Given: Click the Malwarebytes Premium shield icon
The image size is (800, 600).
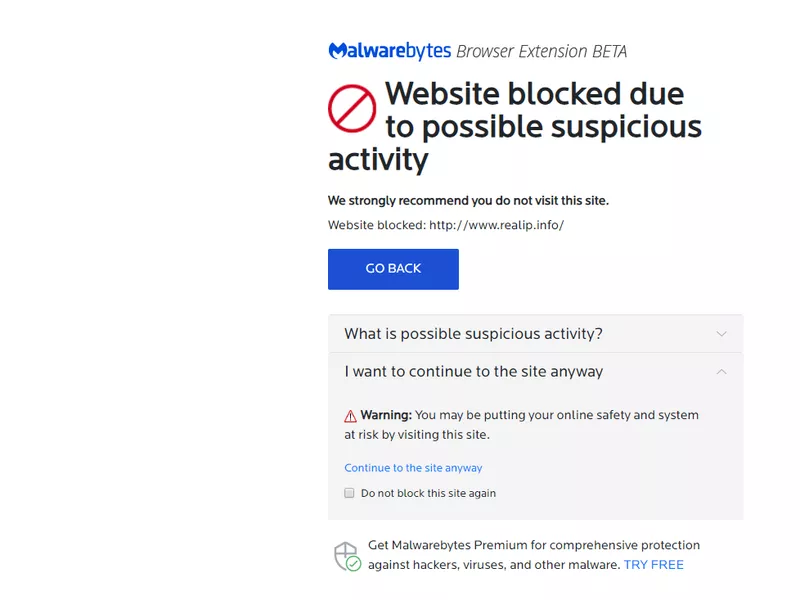Looking at the screenshot, I should pyautogui.click(x=345, y=553).
